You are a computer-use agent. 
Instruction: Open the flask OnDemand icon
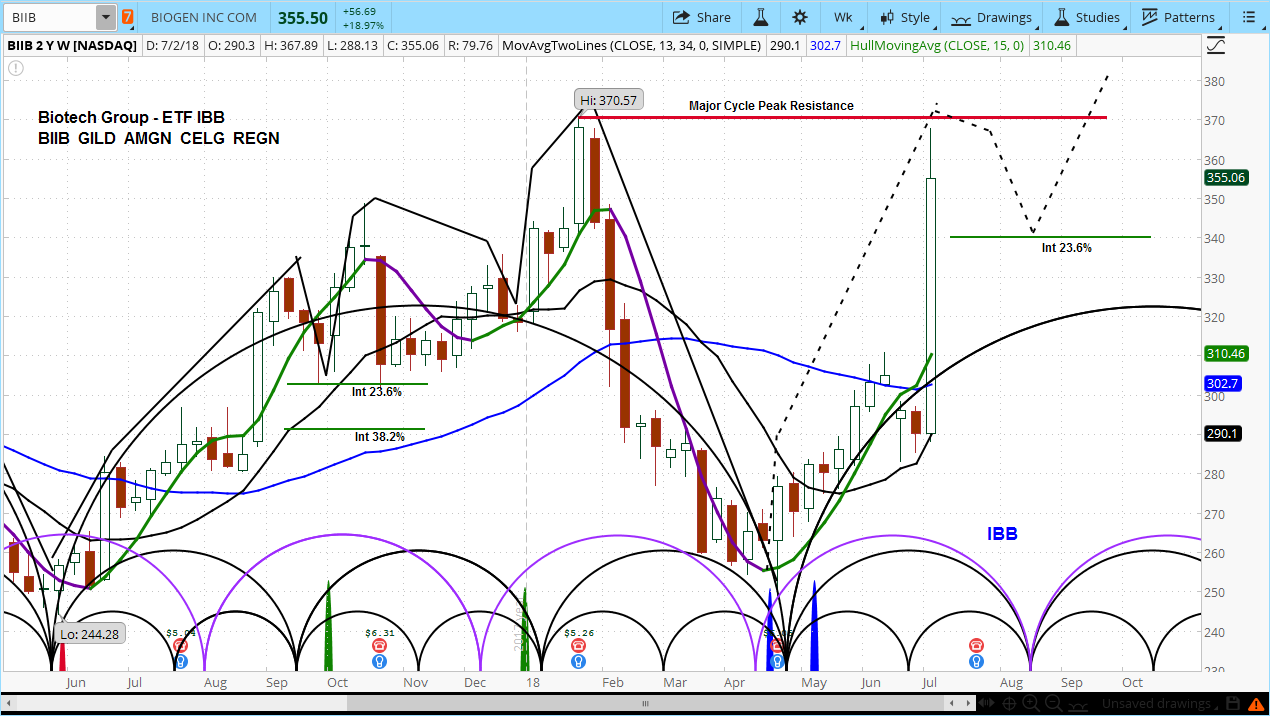click(760, 17)
